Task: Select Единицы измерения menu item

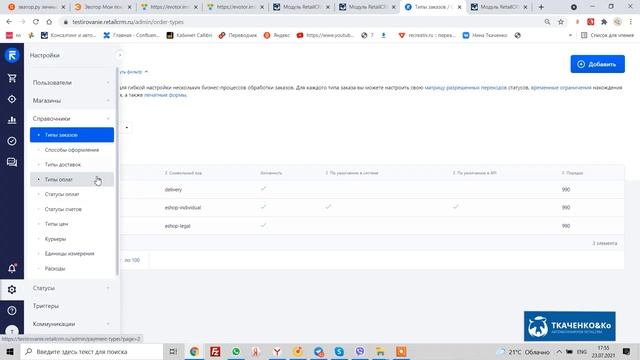Action: (x=72, y=253)
